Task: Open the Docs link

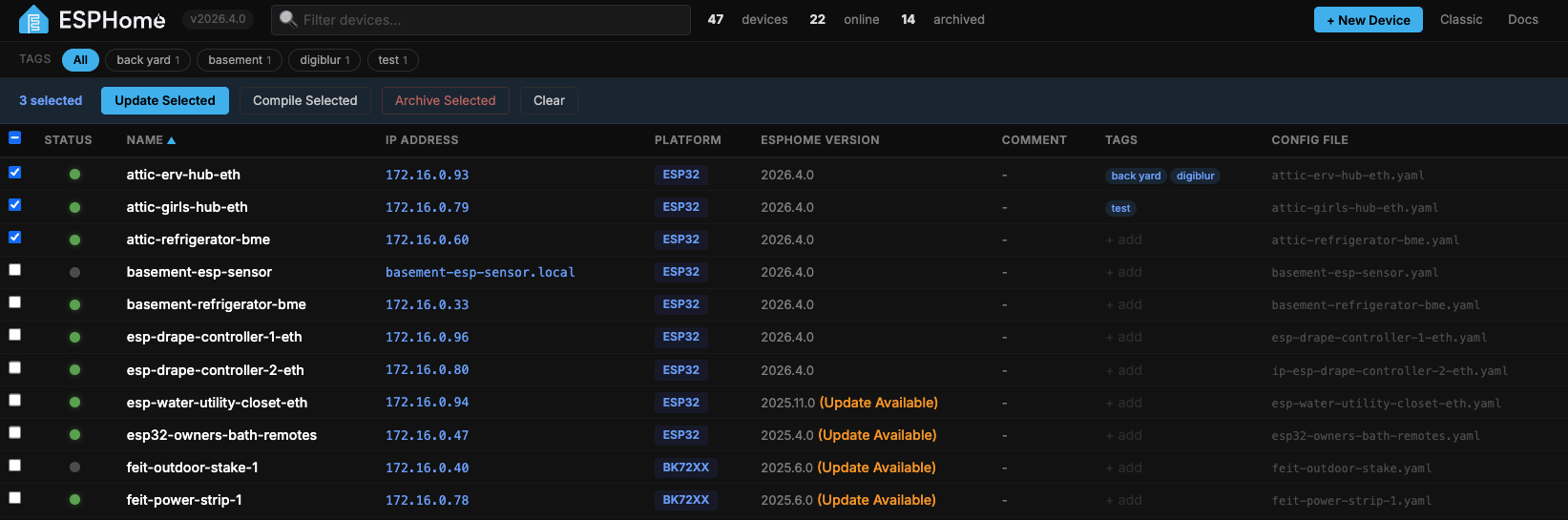Action: 1522,19
